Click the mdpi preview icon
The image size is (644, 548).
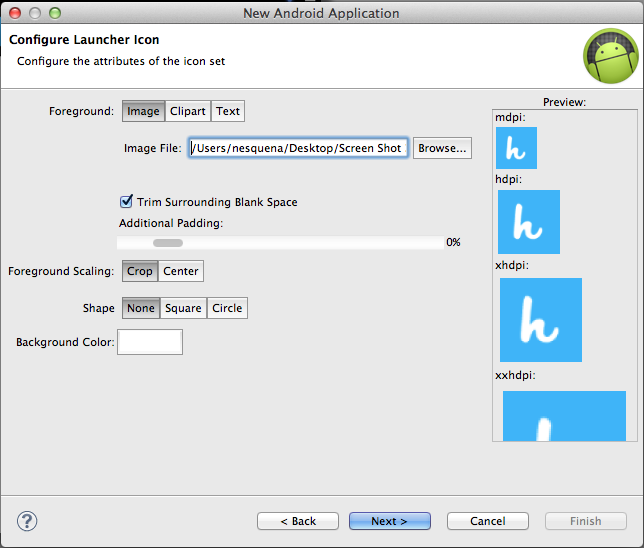[516, 148]
